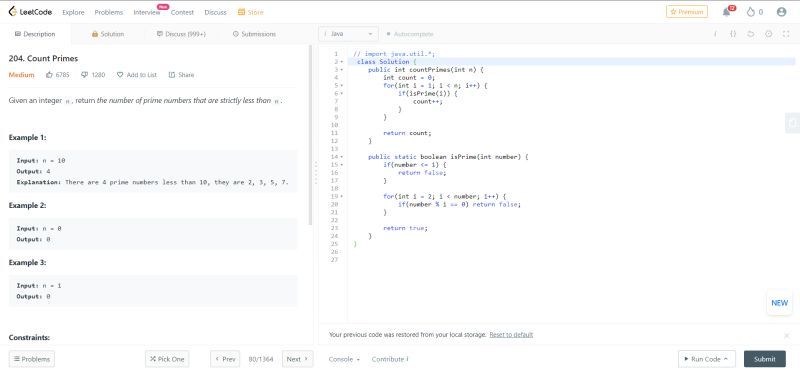This screenshot has width=800, height=371.
Task: Click the Submit button
Action: [765, 359]
